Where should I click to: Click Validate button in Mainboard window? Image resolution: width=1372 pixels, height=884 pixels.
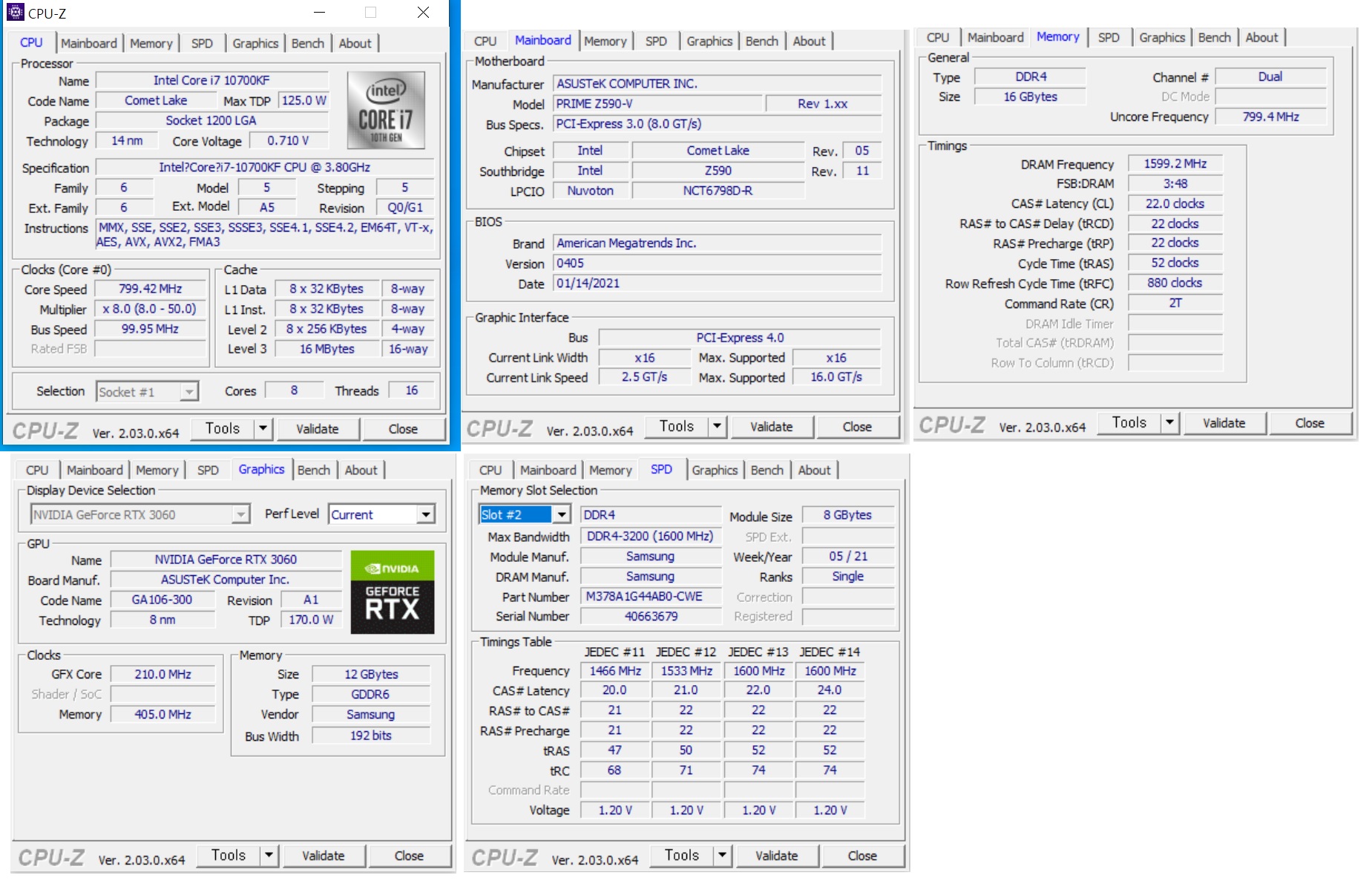[772, 426]
